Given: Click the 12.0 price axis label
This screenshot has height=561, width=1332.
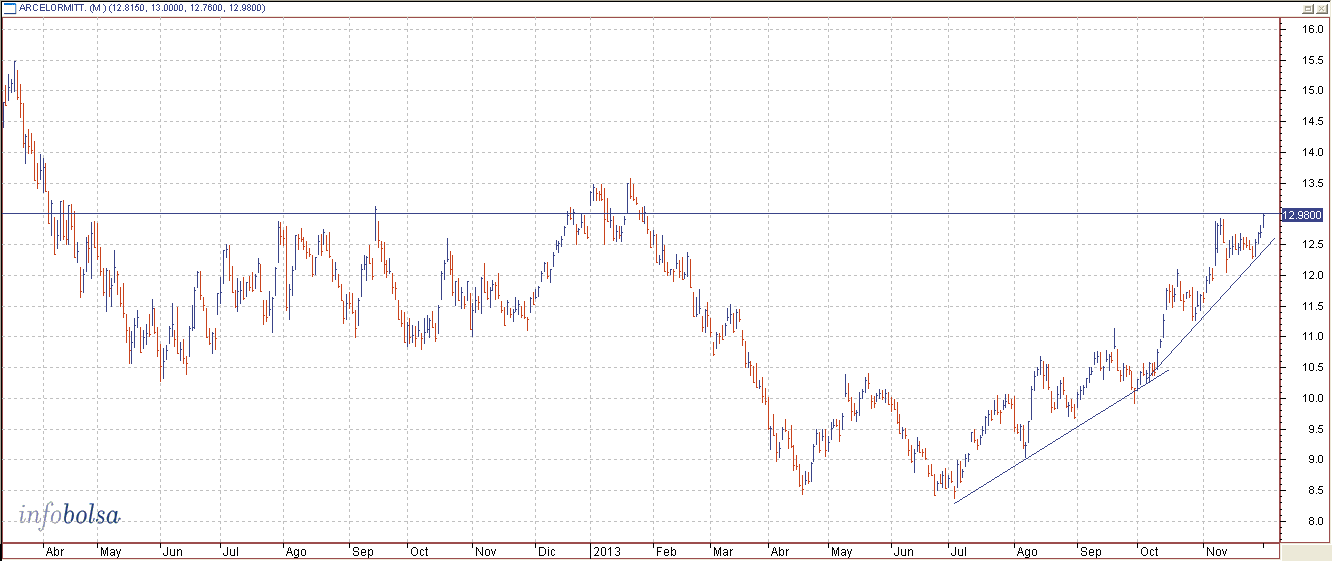Looking at the screenshot, I should pos(1312,276).
